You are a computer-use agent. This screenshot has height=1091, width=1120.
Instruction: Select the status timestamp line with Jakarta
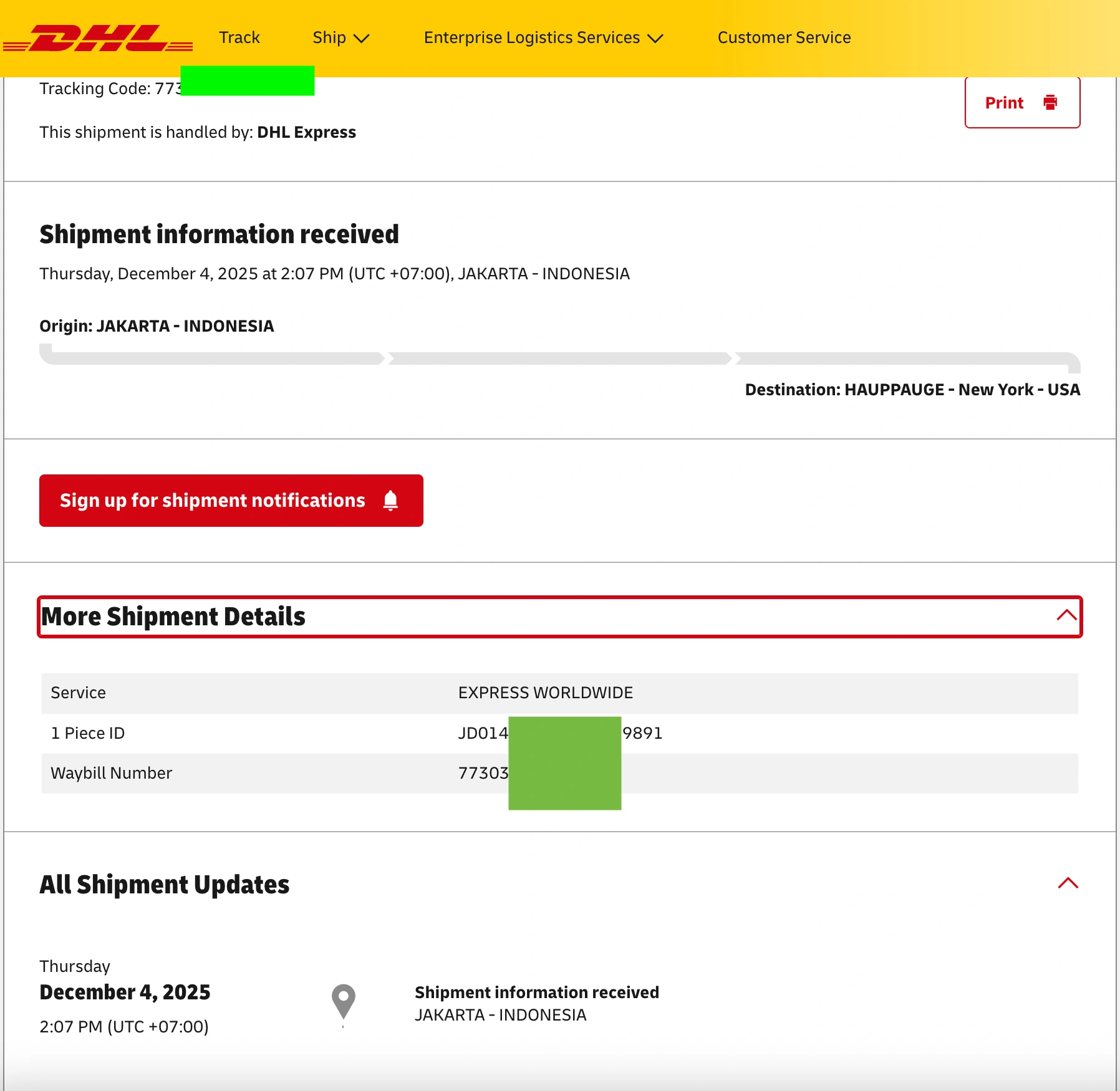pos(335,274)
